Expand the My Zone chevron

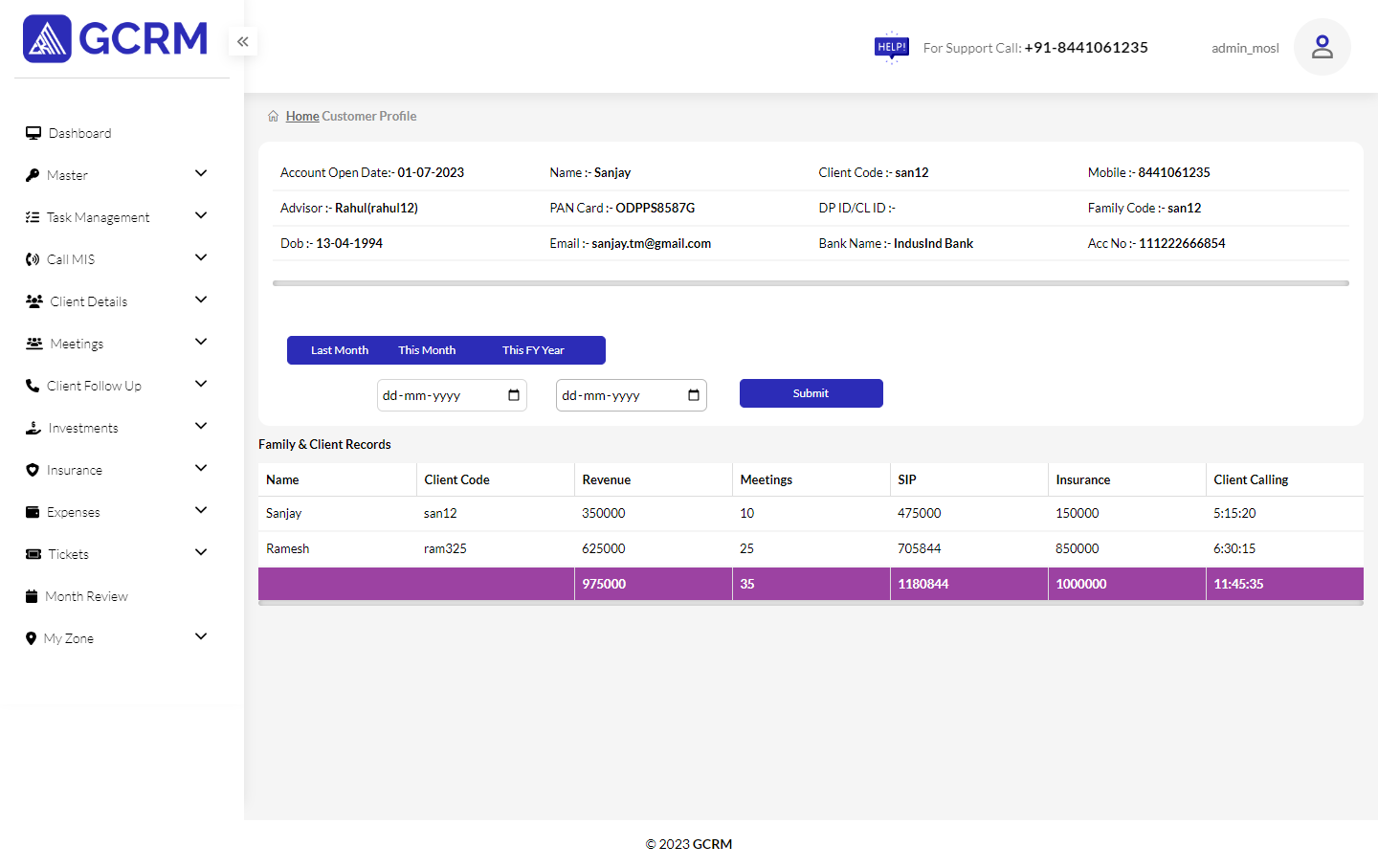pyautogui.click(x=201, y=636)
